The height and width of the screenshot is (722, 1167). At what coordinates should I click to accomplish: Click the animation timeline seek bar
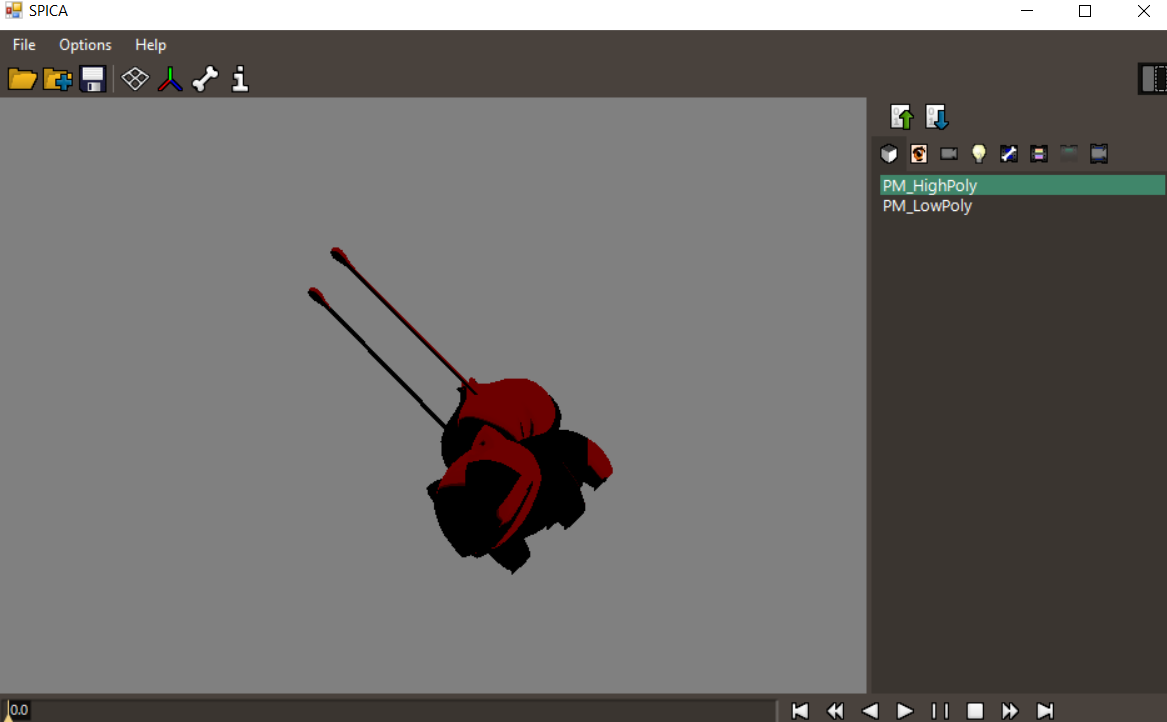(389, 710)
